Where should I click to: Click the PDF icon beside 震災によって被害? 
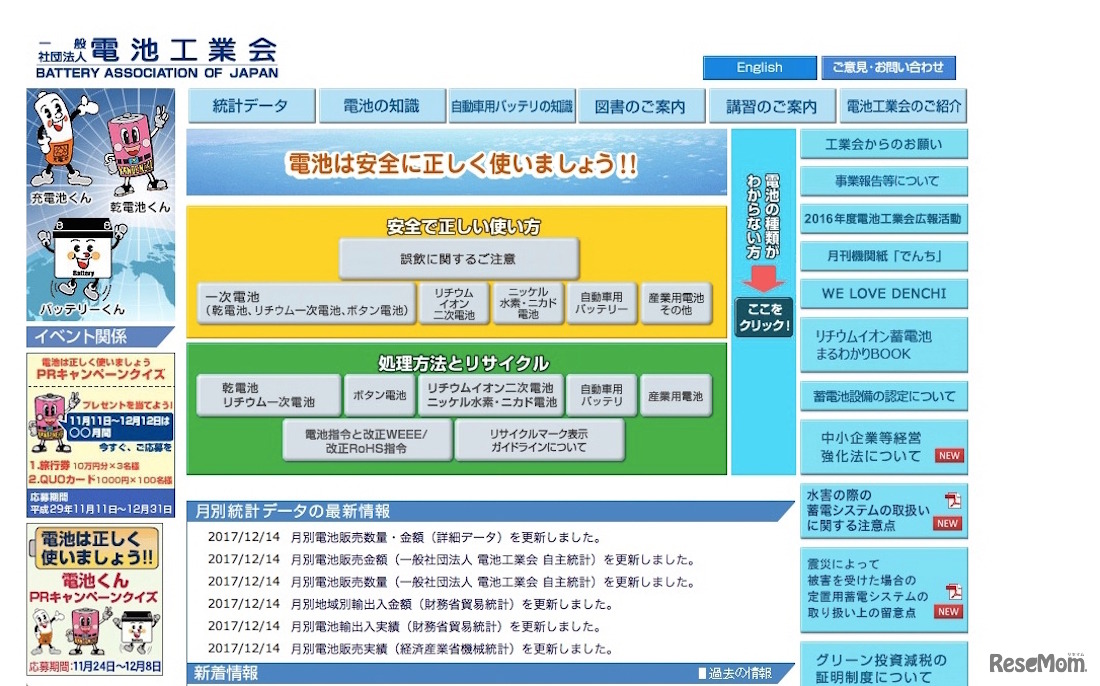coord(953,590)
